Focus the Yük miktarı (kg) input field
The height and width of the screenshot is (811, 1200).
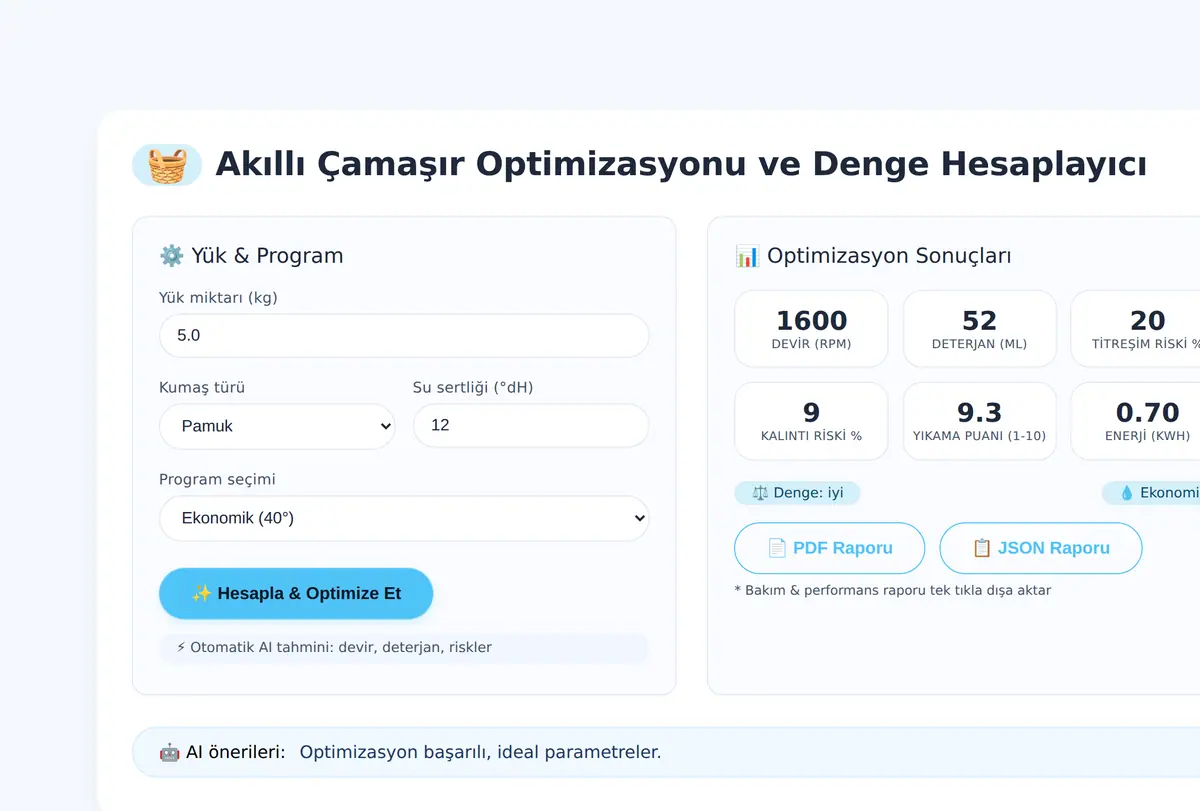click(404, 336)
